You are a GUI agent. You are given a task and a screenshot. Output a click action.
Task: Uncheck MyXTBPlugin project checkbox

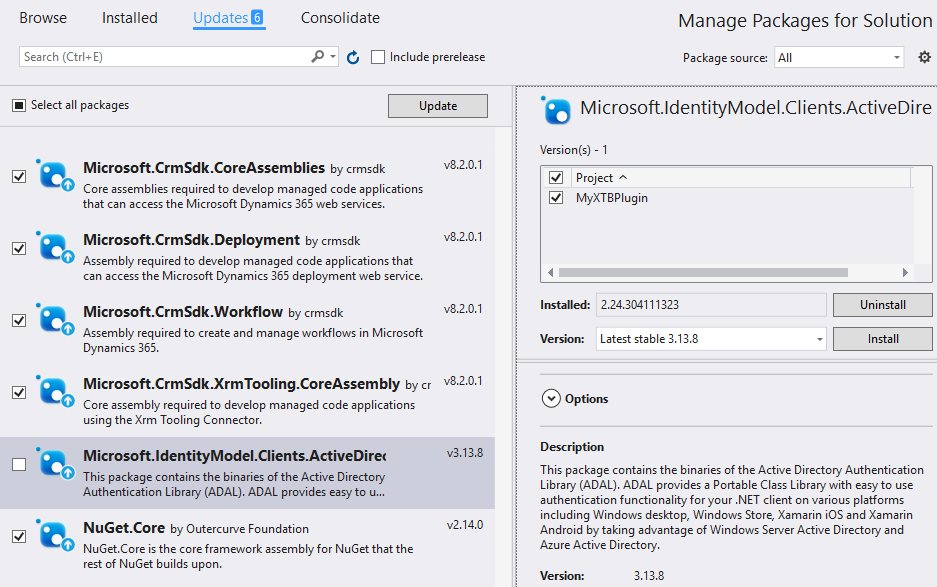[x=556, y=197]
